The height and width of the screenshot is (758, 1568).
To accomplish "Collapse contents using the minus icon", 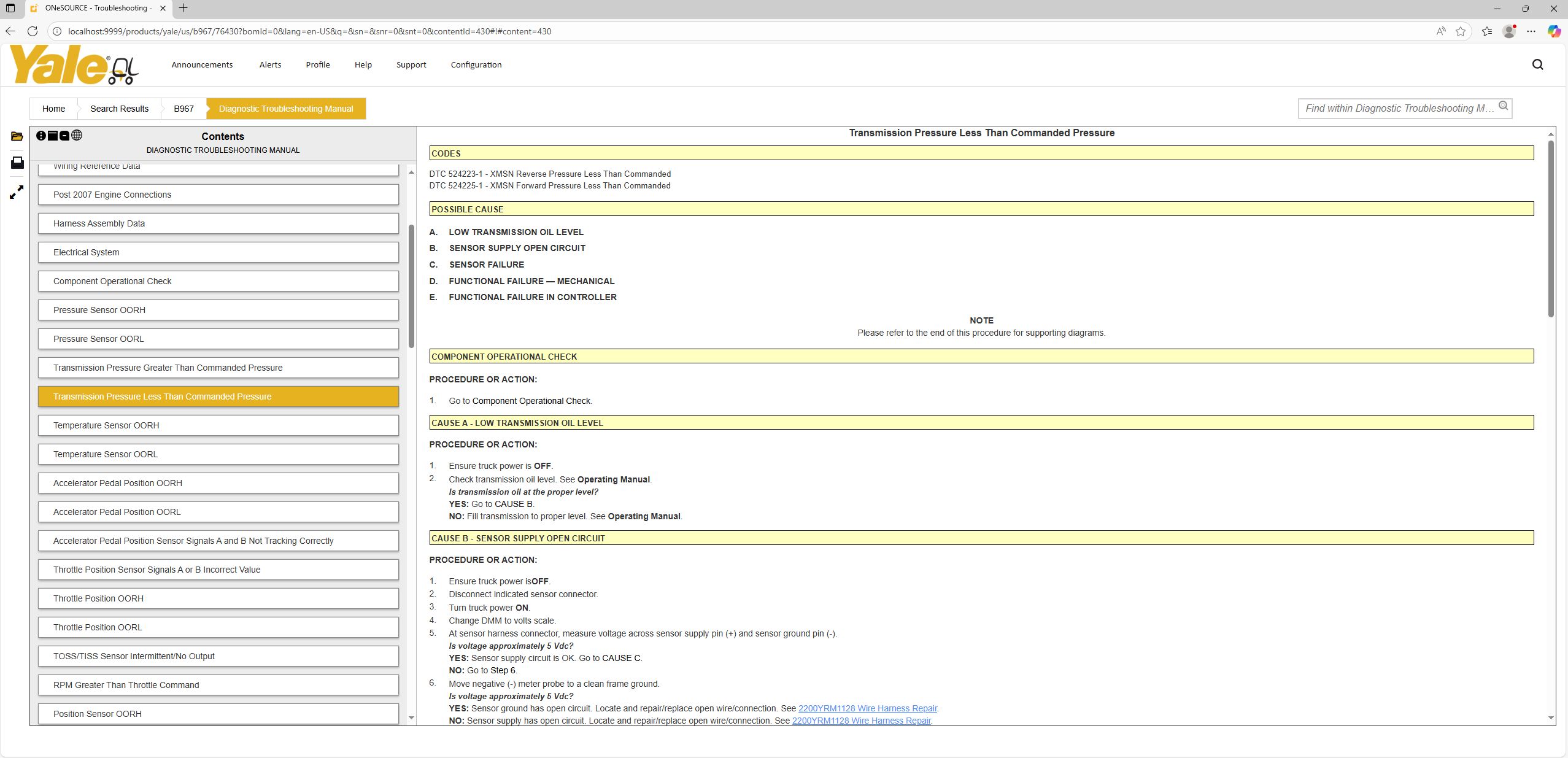I will [x=65, y=136].
